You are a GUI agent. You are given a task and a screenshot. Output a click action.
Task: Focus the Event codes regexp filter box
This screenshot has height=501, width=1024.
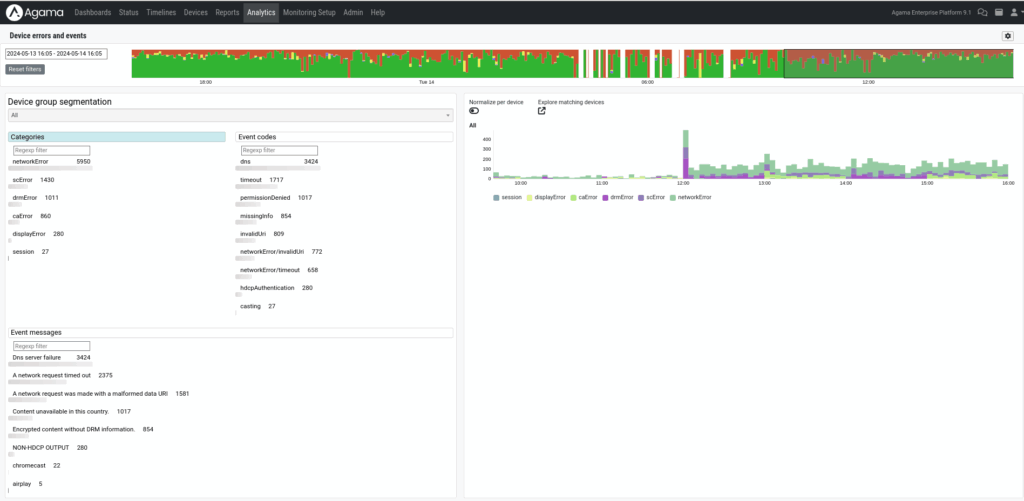[x=277, y=150]
